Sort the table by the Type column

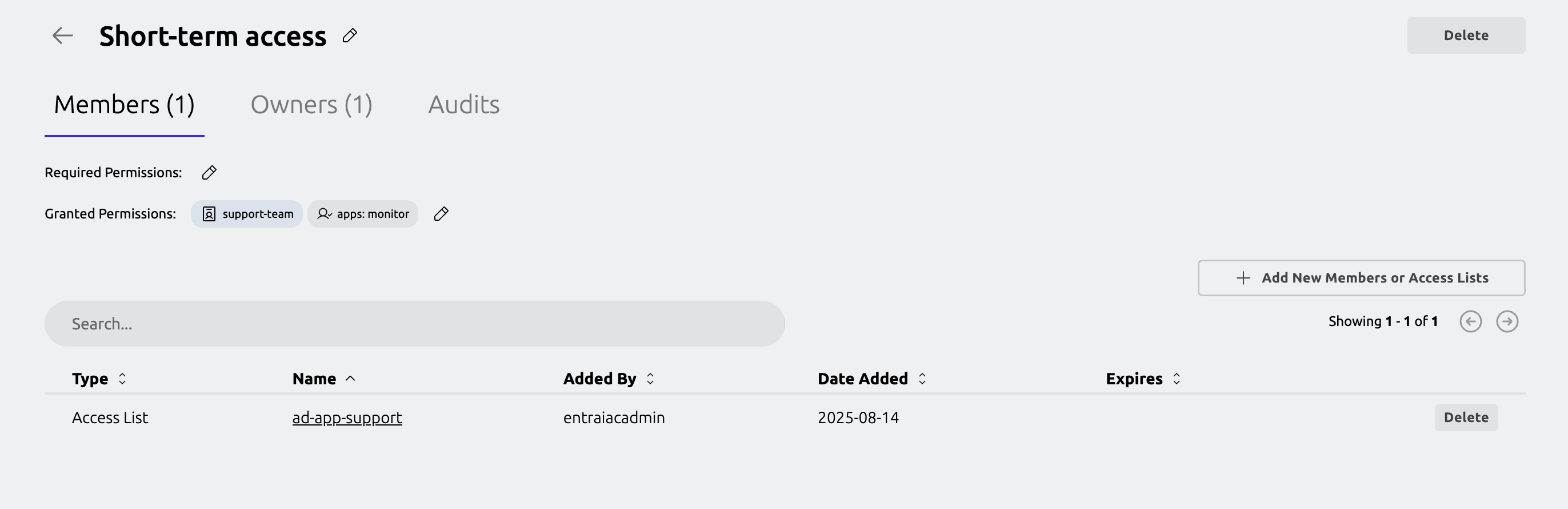[123, 378]
